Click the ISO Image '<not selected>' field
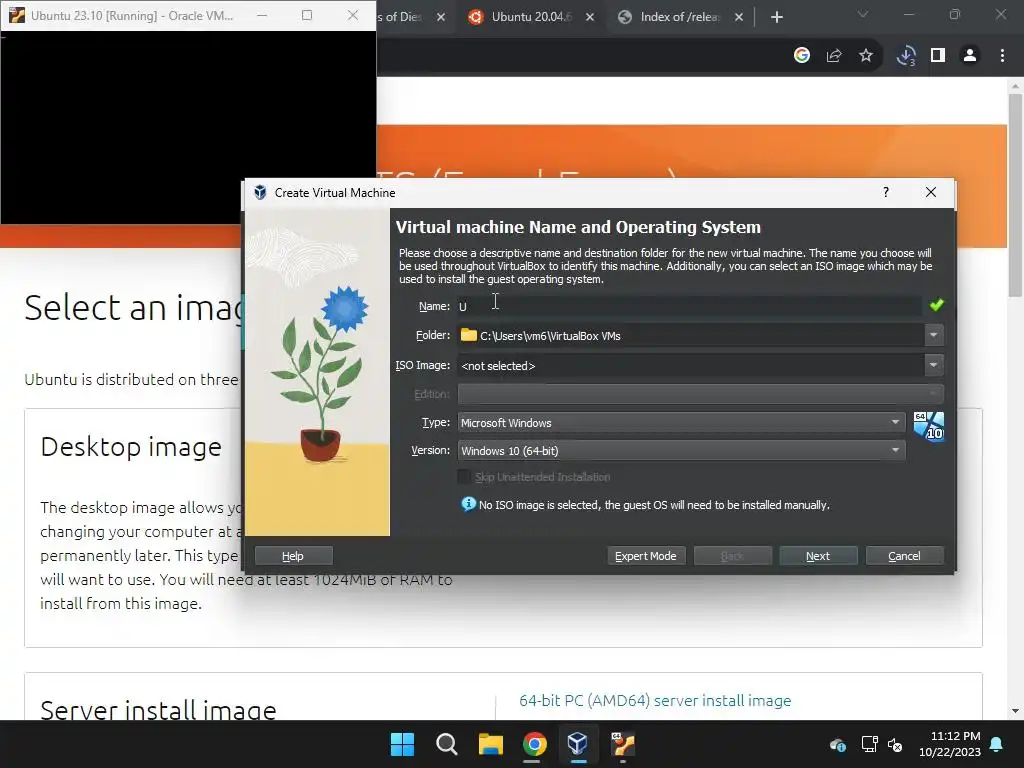The height and width of the screenshot is (768, 1024). 691,366
